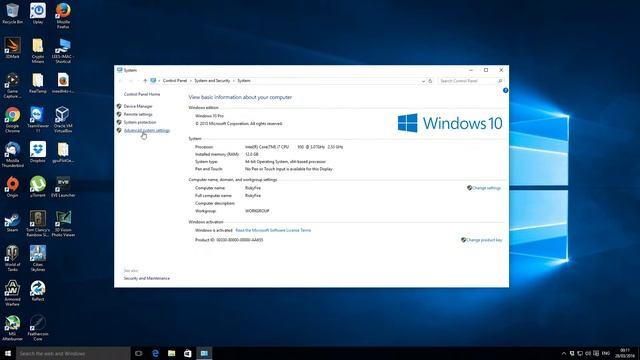The image size is (640, 360).
Task: Open the LEES-IMAC shortcut icon
Action: [63, 51]
